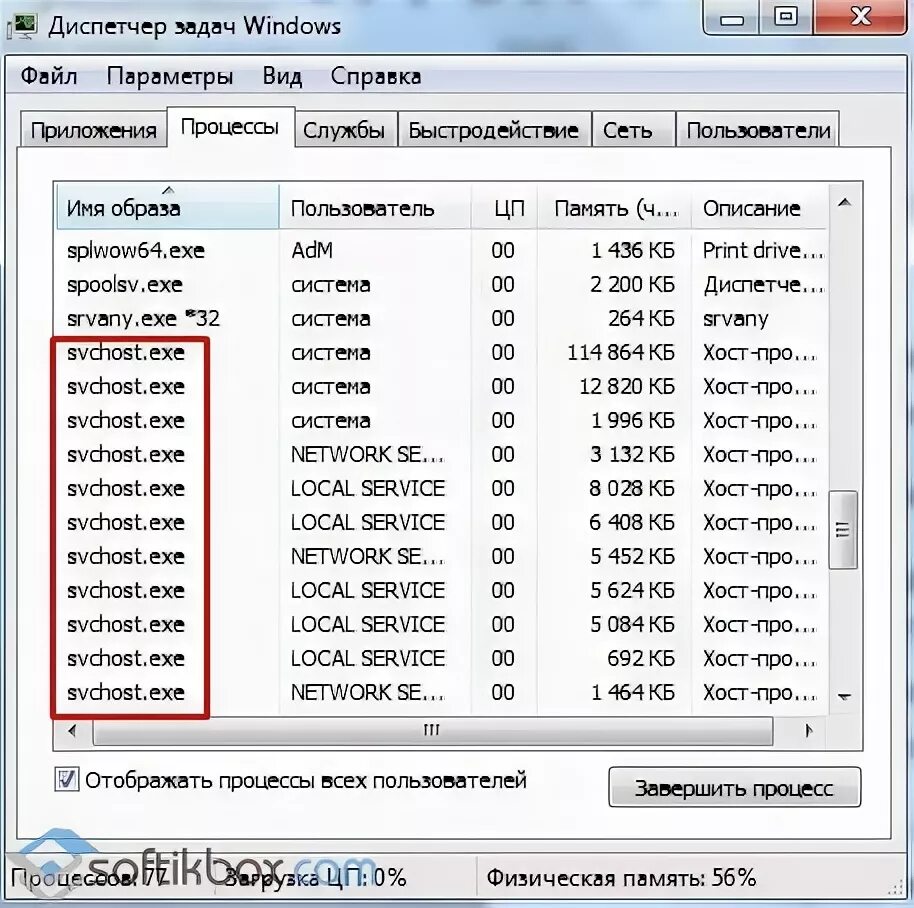Select svchost.exe using 5 452 КБ
Image resolution: width=914 pixels, height=908 pixels.
pos(441,556)
